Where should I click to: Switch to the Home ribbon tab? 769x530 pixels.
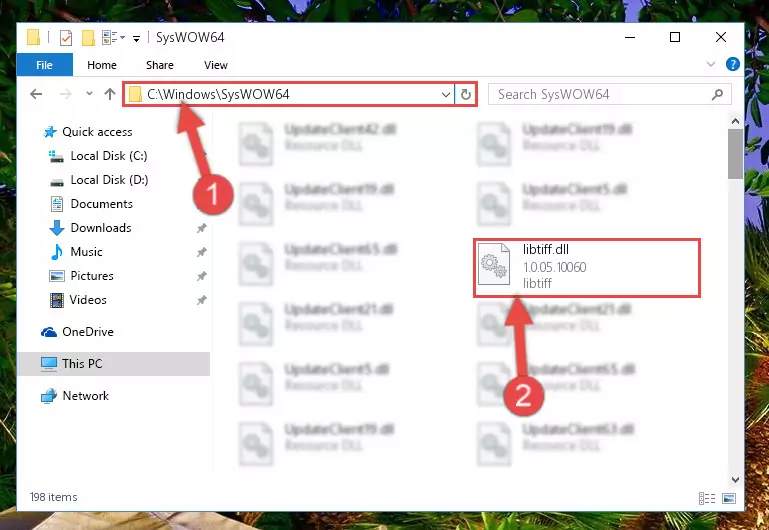(x=102, y=65)
